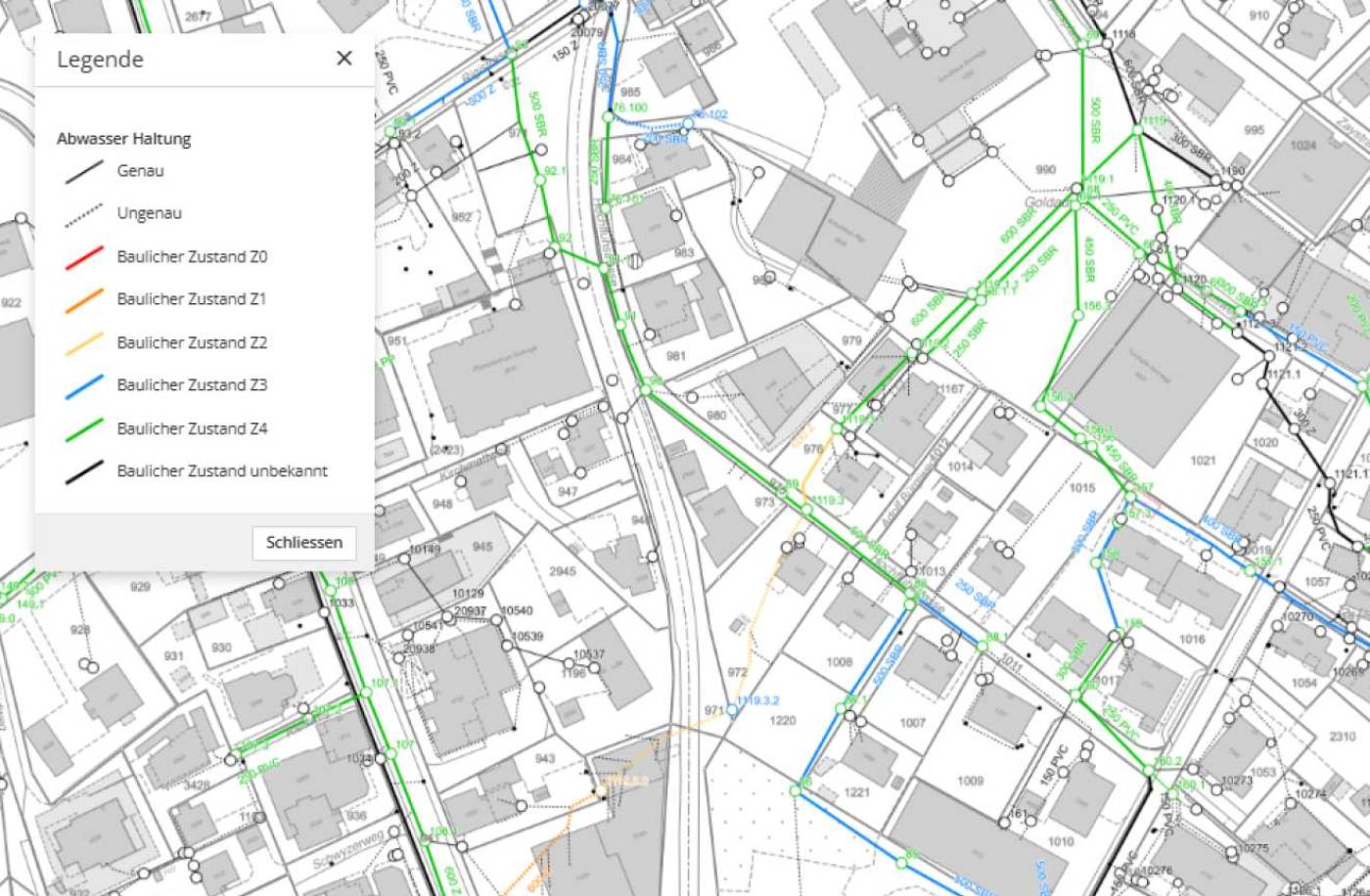This screenshot has height=896, width=1370.
Task: Close the Legende panel with the X
Action: click(x=343, y=58)
